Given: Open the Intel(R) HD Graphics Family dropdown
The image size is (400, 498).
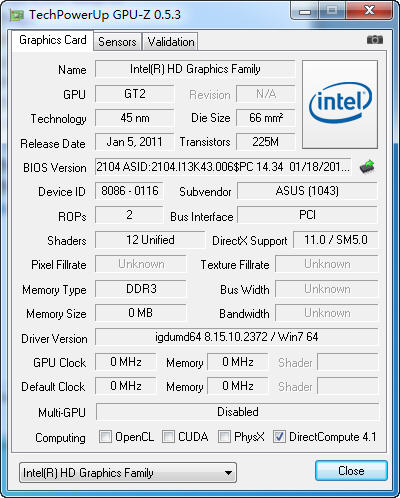Looking at the screenshot, I should (x=128, y=473).
